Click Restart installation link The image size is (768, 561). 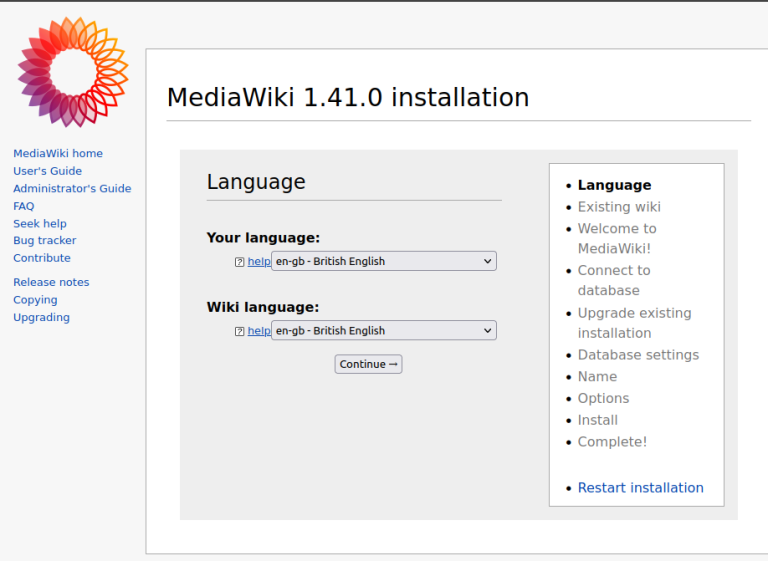click(640, 488)
